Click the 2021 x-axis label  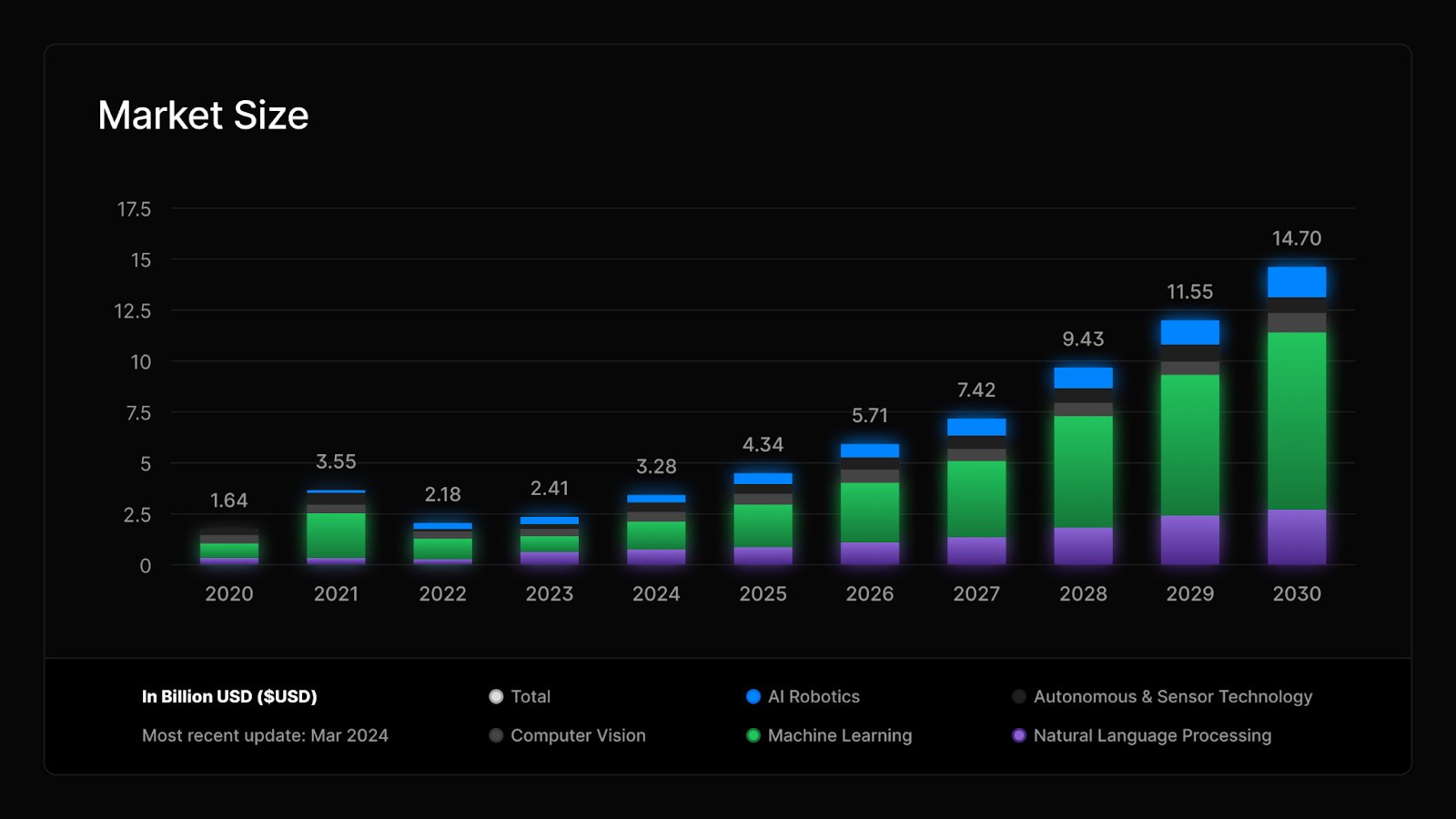[x=336, y=594]
